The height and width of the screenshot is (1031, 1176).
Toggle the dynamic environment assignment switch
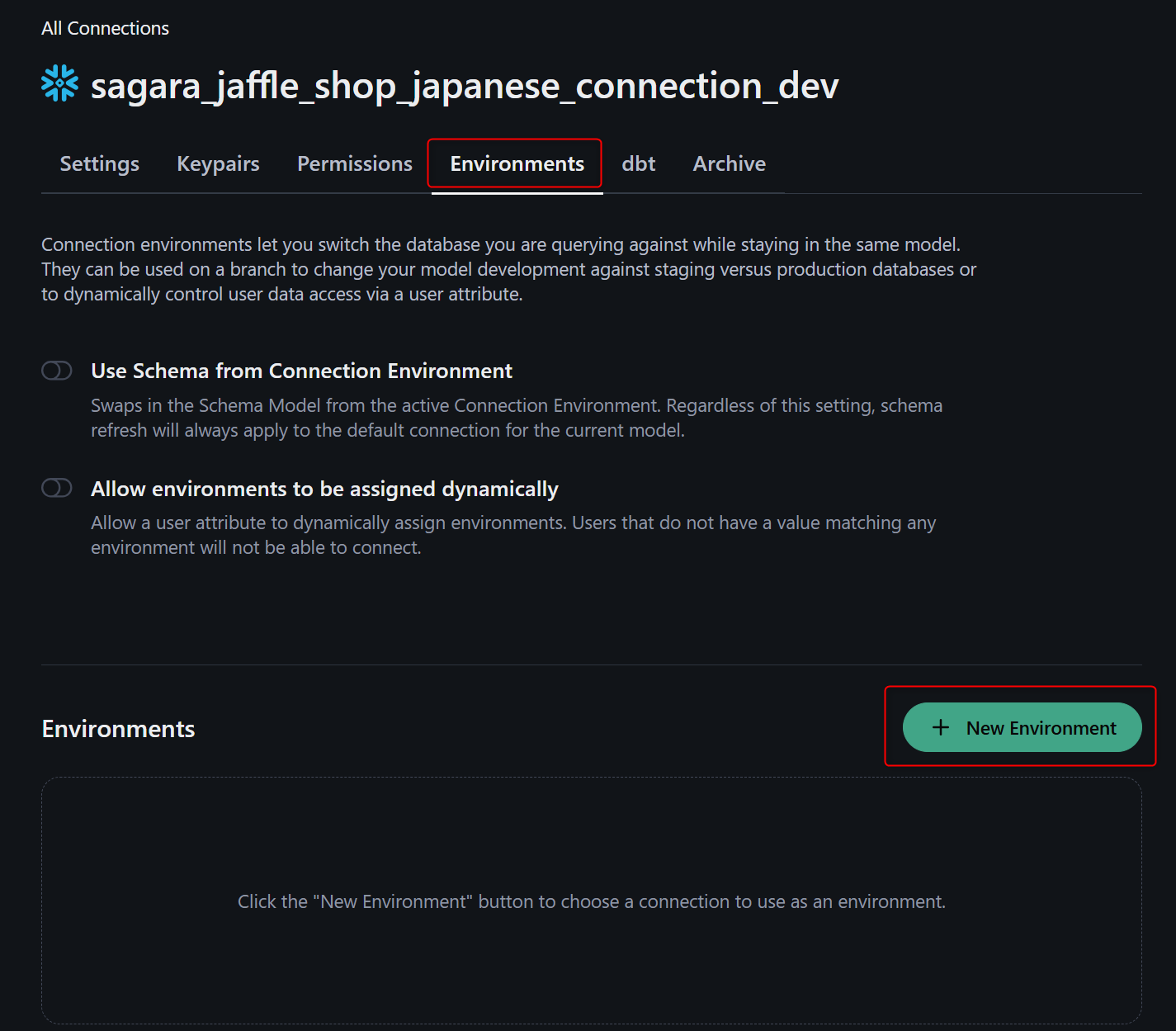(57, 488)
